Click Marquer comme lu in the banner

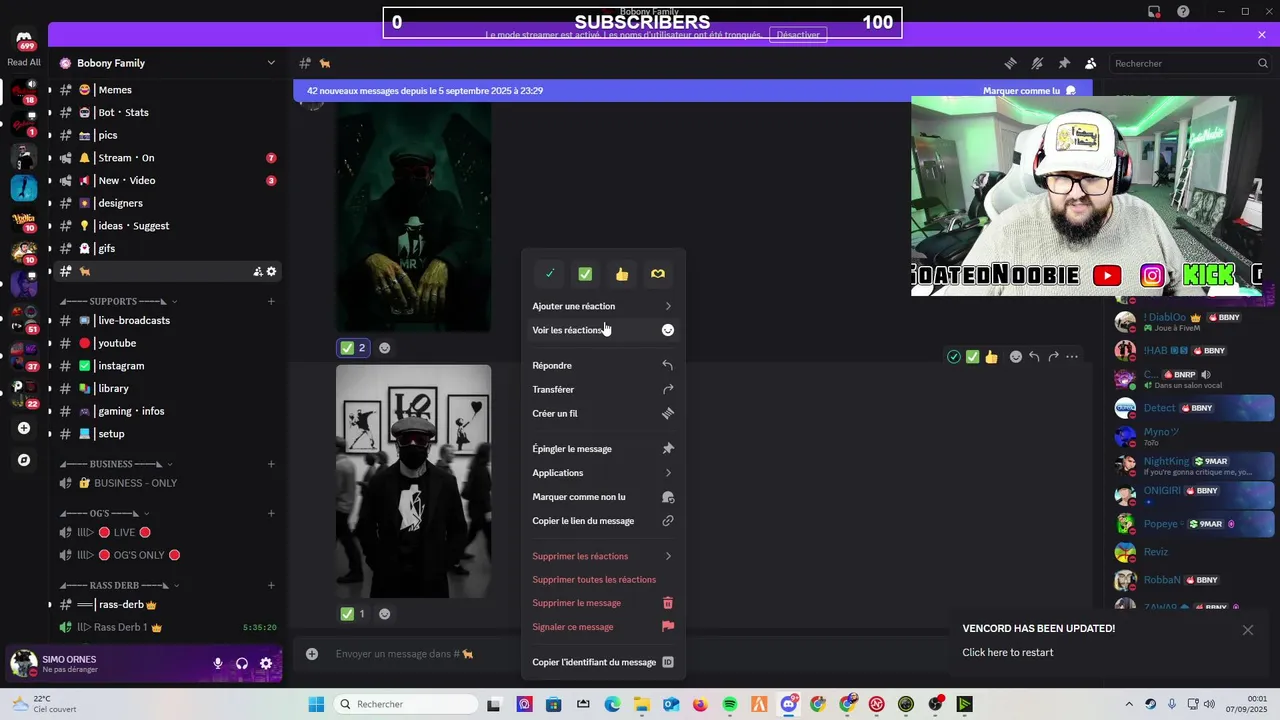[x=1029, y=91]
